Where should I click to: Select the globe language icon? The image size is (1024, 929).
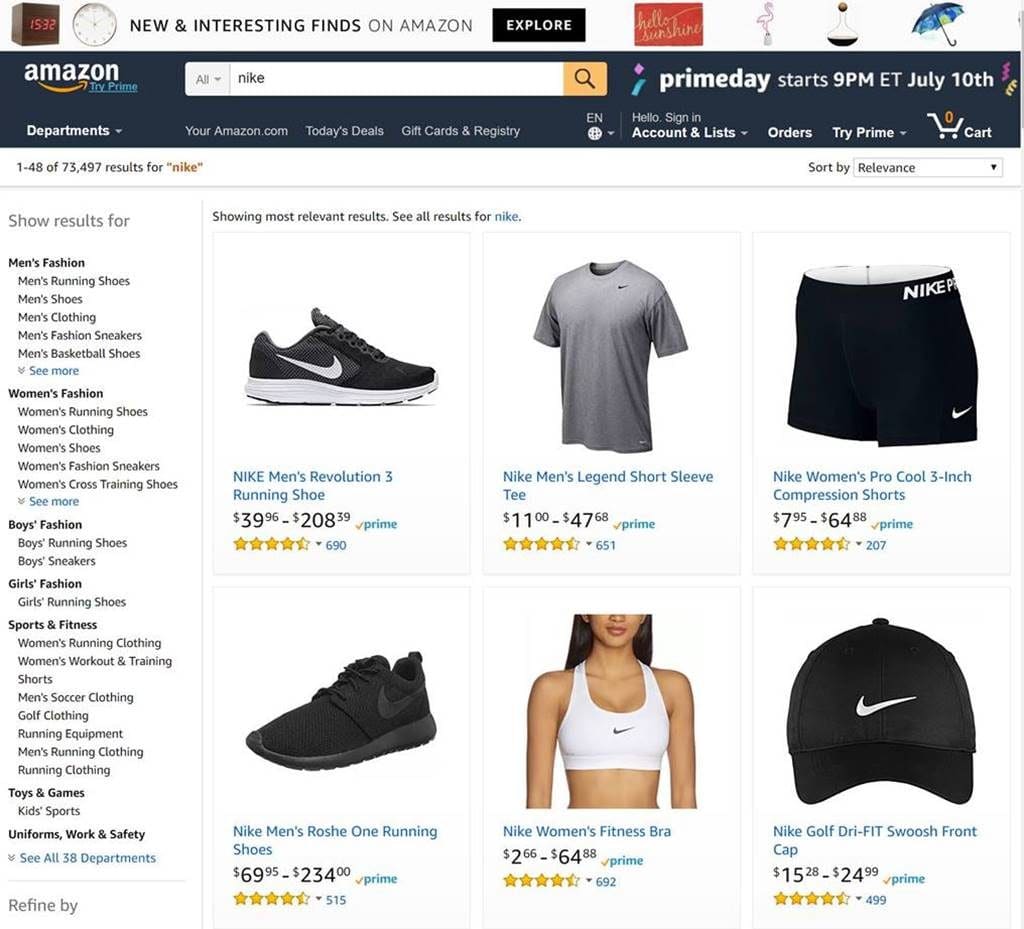pos(594,133)
